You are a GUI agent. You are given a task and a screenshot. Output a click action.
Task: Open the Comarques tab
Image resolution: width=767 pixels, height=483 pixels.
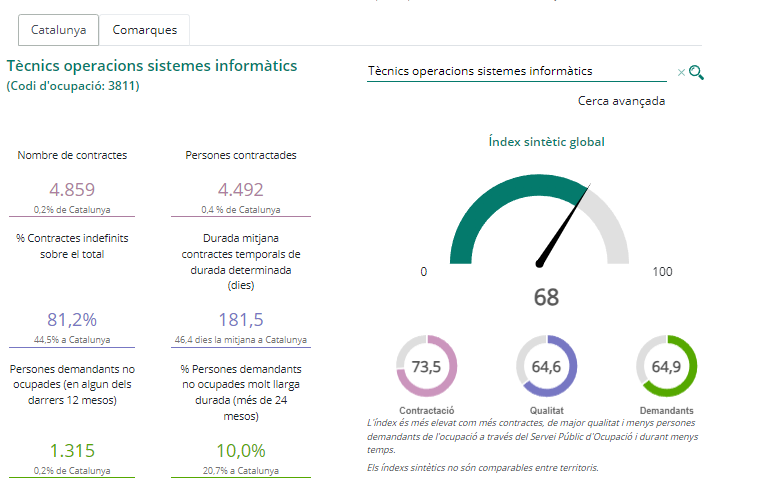click(145, 30)
